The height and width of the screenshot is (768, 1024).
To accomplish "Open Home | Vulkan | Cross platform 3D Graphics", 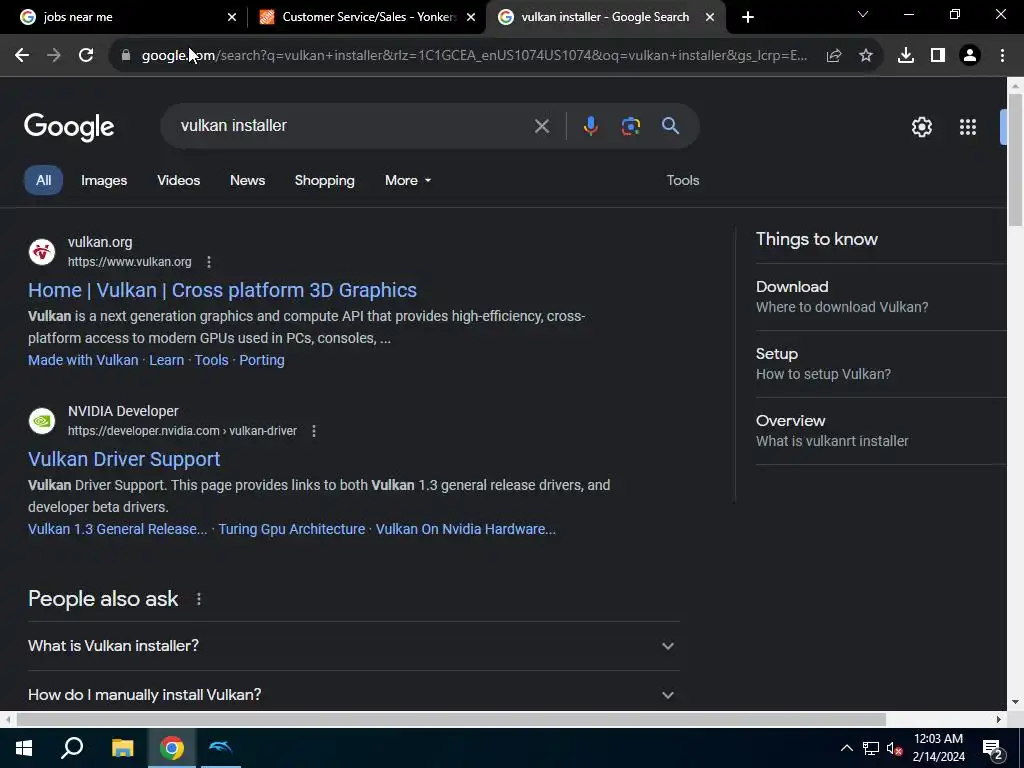I will pos(222,290).
